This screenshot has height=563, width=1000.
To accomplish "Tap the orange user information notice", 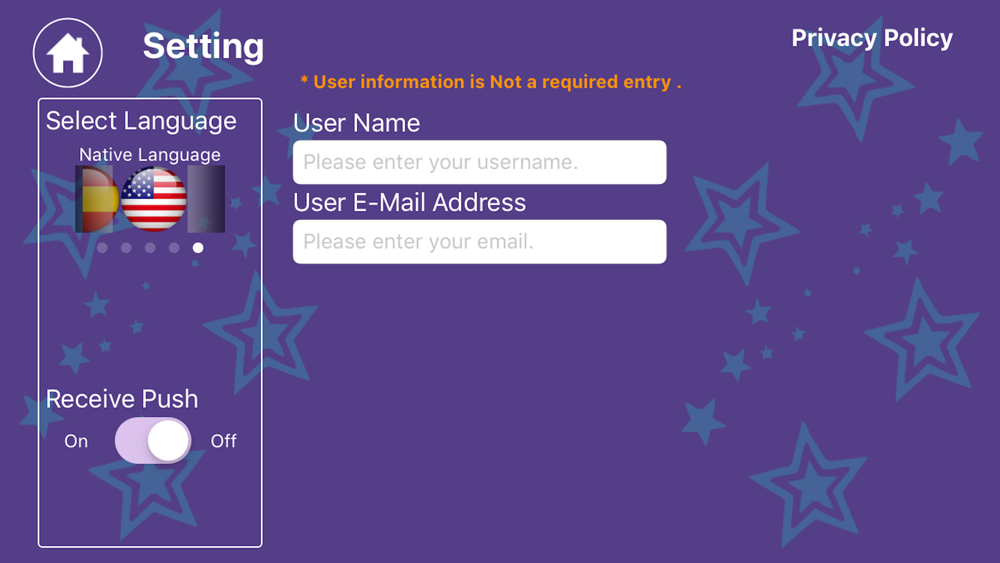I will click(490, 82).
